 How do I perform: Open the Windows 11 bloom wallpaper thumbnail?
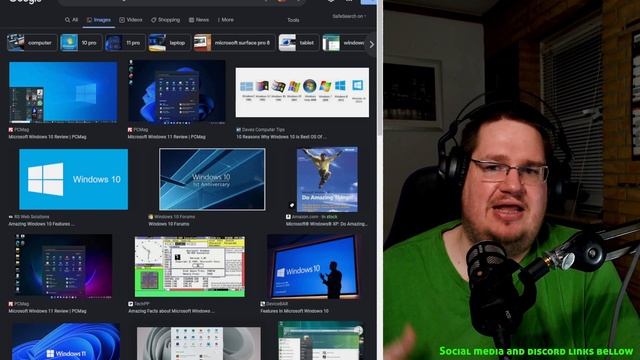tap(66, 341)
